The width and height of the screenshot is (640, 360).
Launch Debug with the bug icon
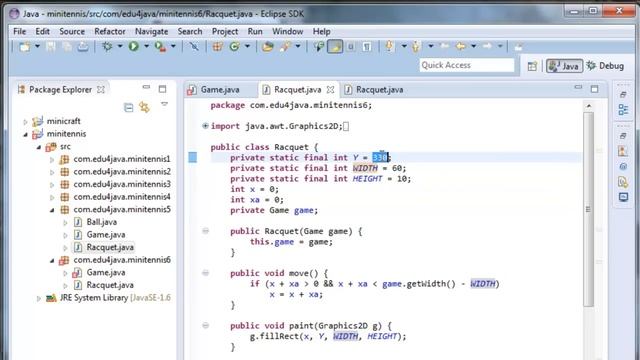click(x=107, y=47)
